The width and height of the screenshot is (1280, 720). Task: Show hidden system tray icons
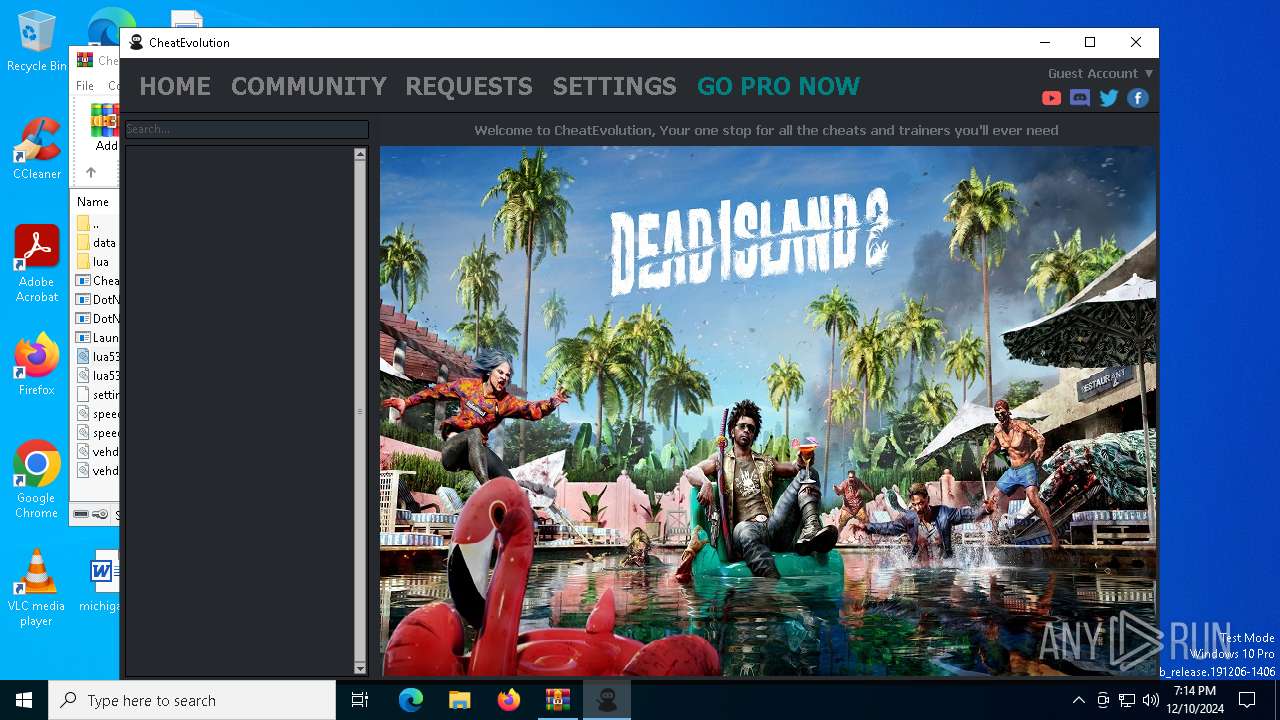click(x=1078, y=700)
